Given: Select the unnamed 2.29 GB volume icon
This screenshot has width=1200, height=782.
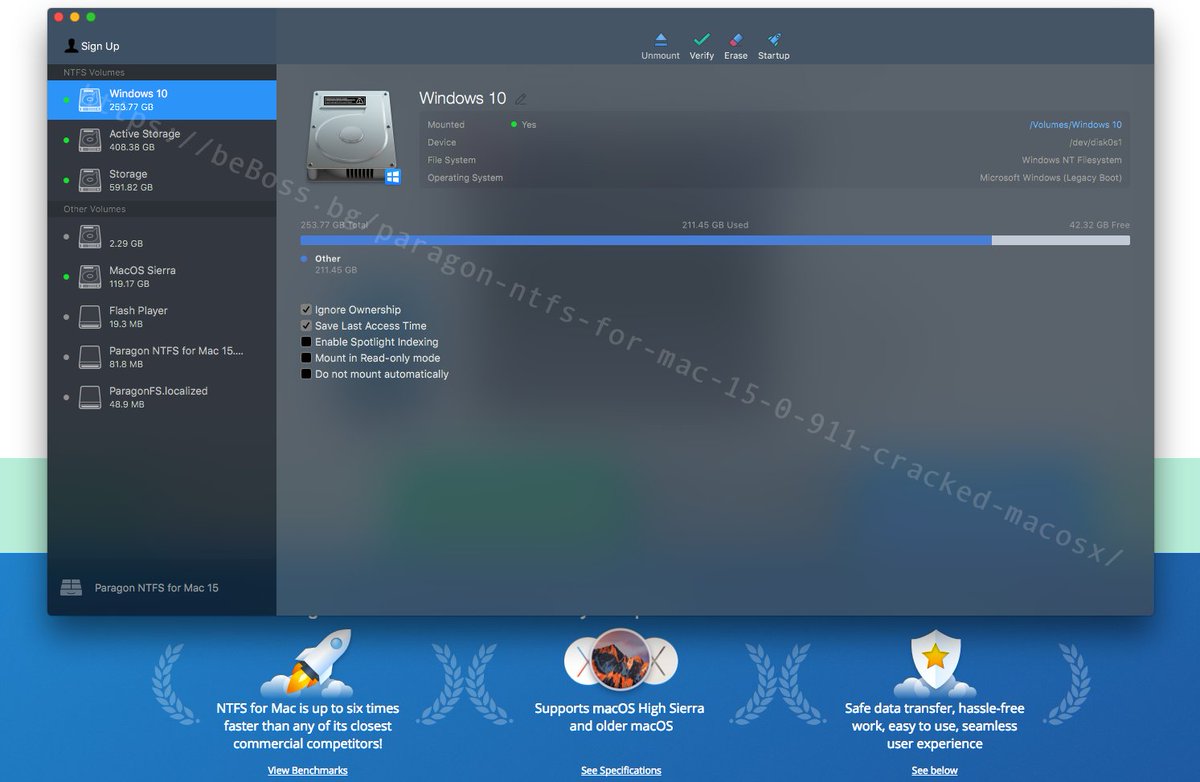Looking at the screenshot, I should coord(91,237).
